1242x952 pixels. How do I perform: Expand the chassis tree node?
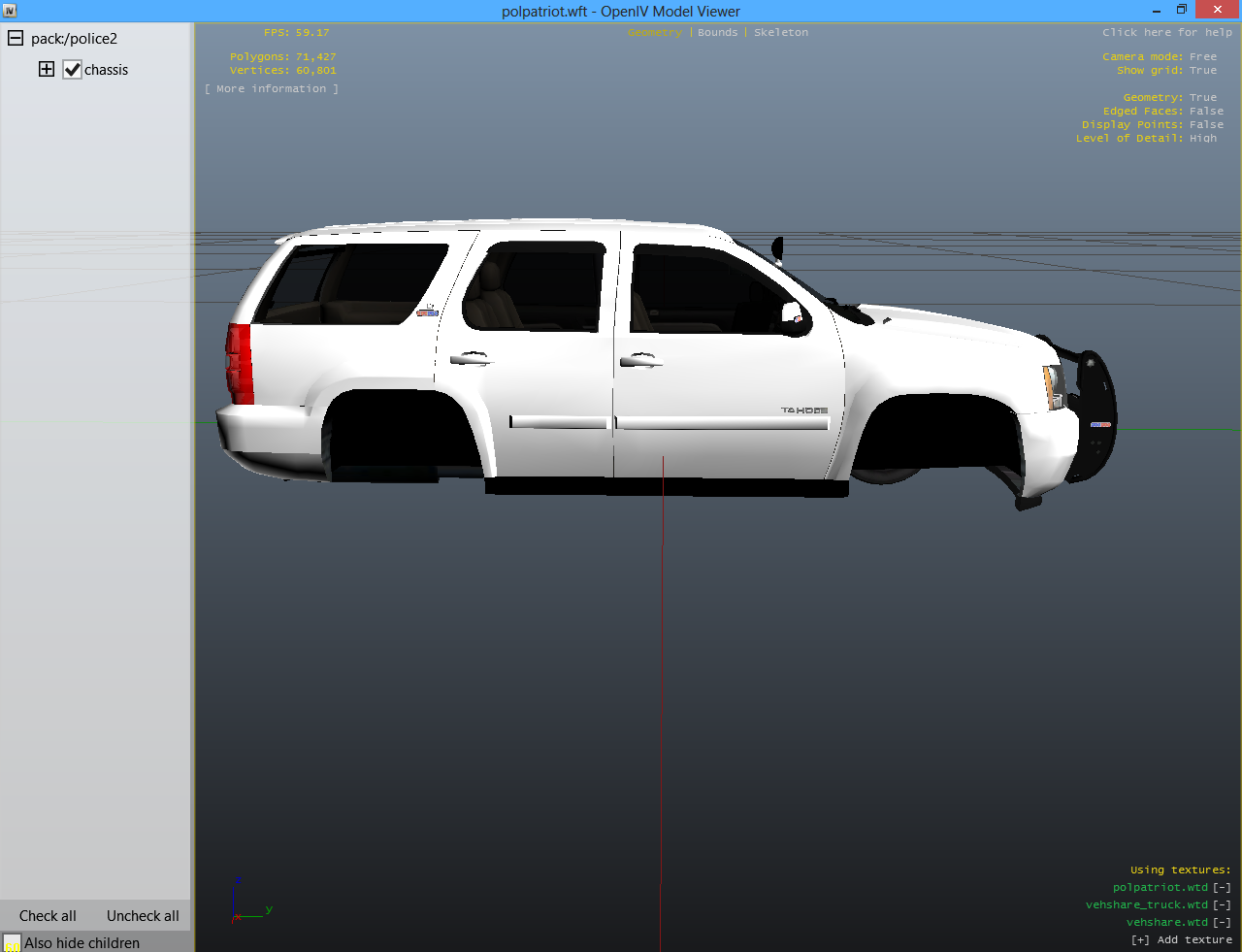pos(46,69)
